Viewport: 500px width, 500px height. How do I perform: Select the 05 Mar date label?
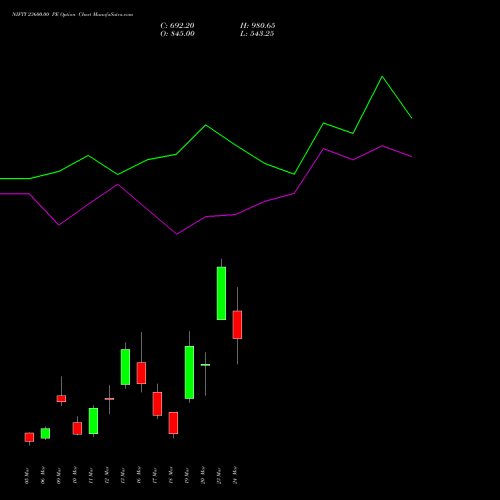tap(27, 476)
